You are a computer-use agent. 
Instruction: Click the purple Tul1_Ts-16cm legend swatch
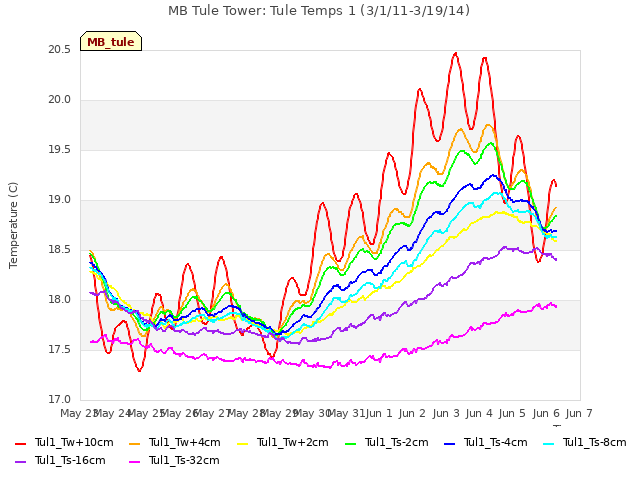tap(20, 462)
